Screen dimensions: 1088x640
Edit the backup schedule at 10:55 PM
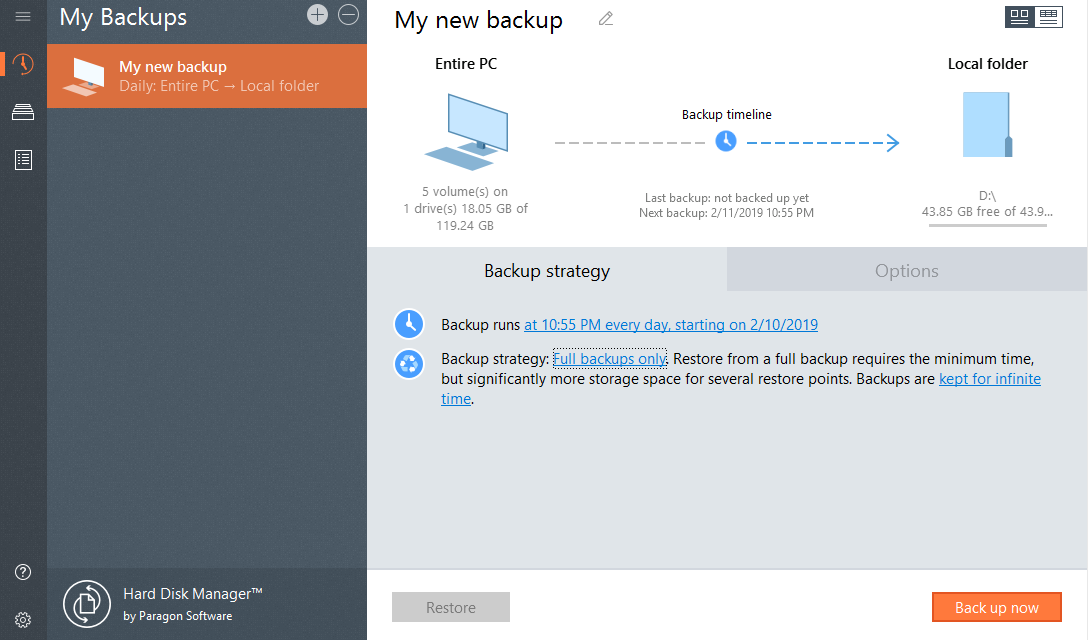tap(671, 325)
